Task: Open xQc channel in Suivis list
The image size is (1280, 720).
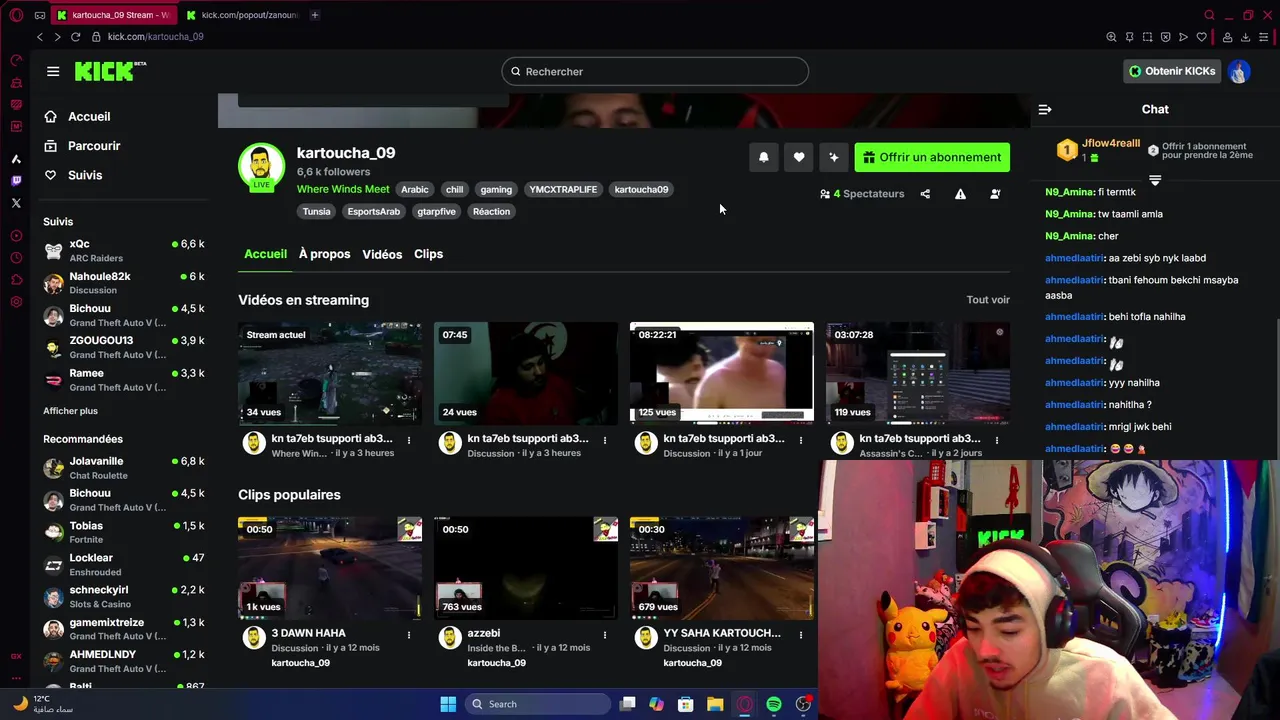Action: [x=124, y=251]
